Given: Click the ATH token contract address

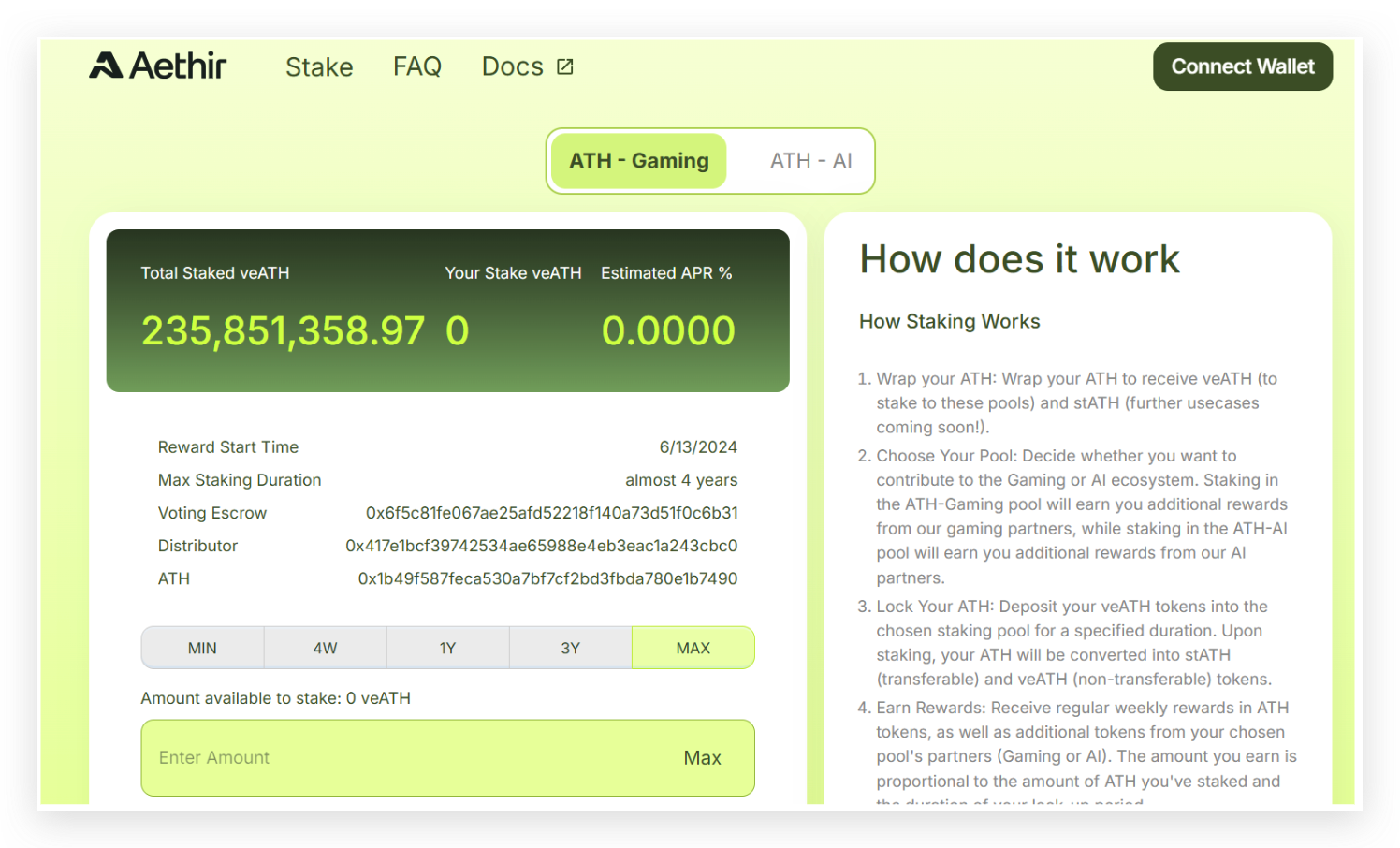Looking at the screenshot, I should [547, 578].
